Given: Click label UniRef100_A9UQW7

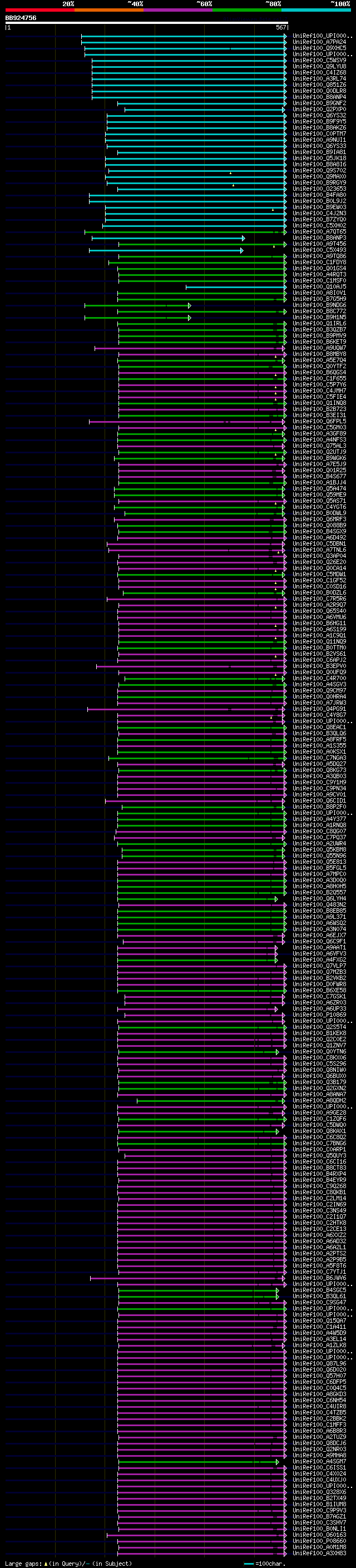Looking at the screenshot, I should [319, 348].
